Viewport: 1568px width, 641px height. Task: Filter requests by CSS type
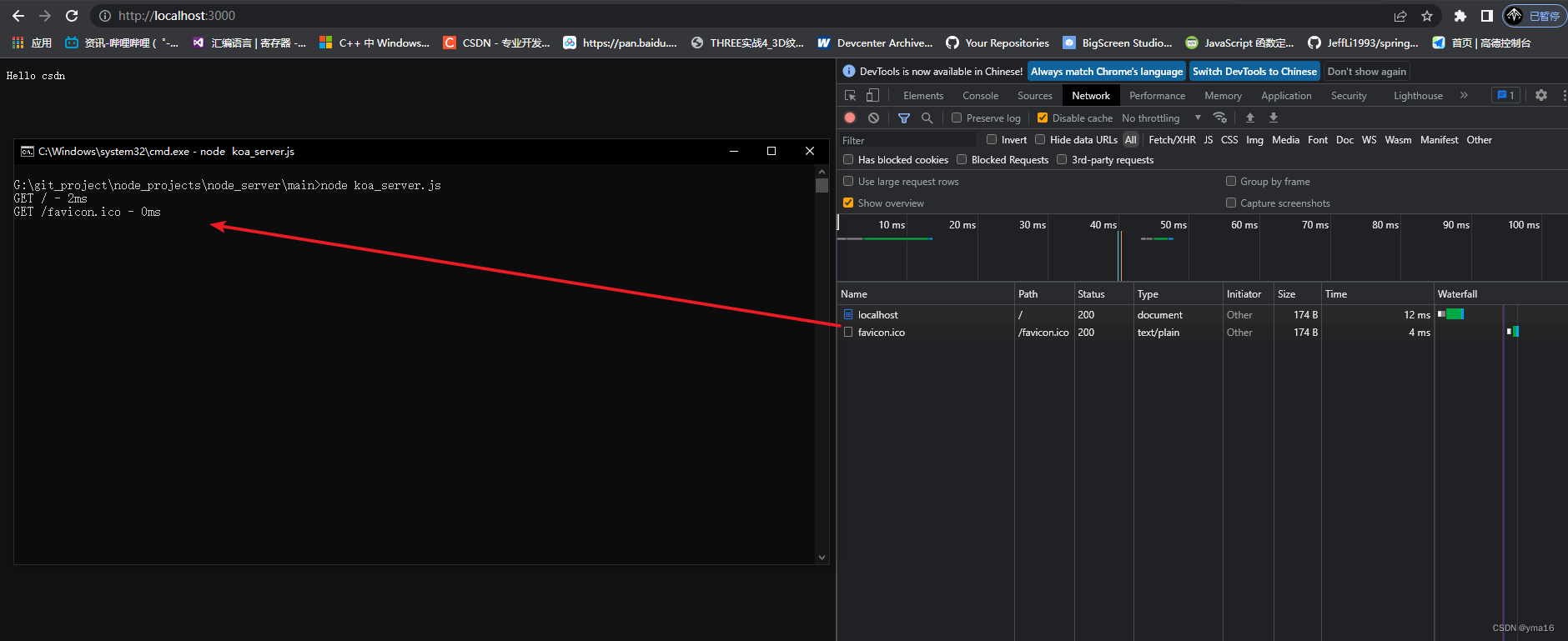(x=1229, y=139)
